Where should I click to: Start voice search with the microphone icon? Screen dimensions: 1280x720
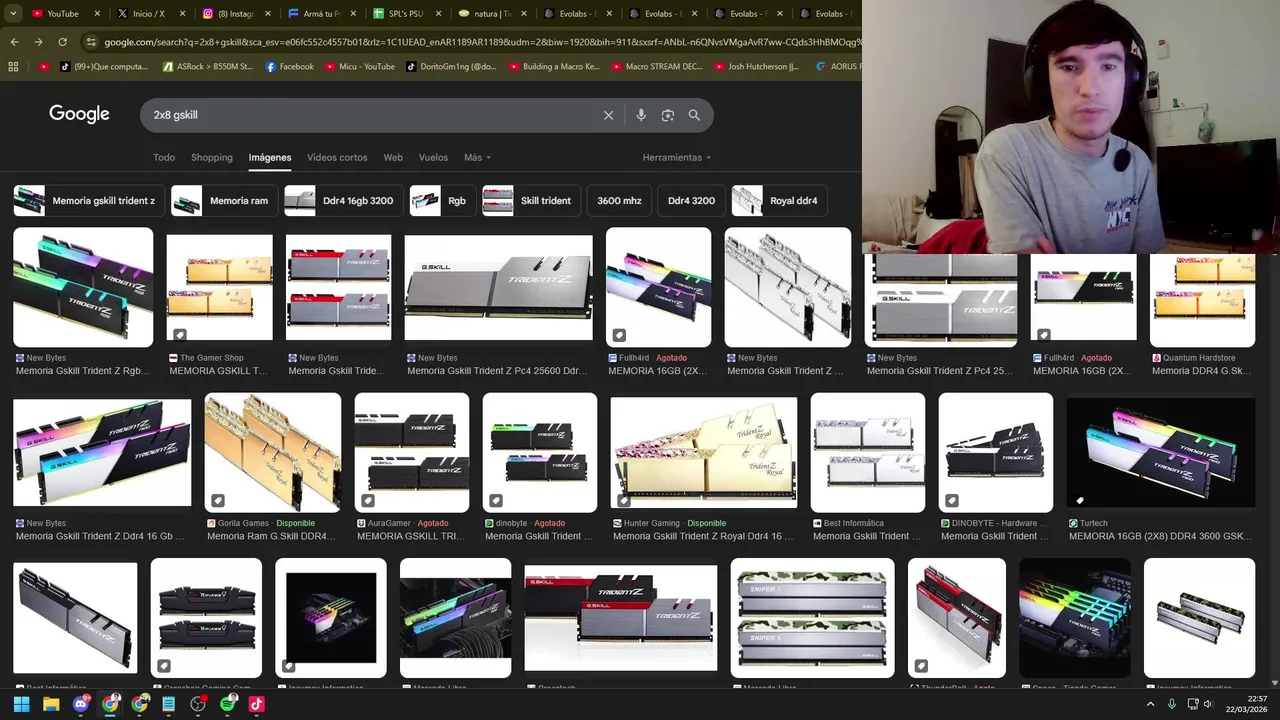coord(641,115)
